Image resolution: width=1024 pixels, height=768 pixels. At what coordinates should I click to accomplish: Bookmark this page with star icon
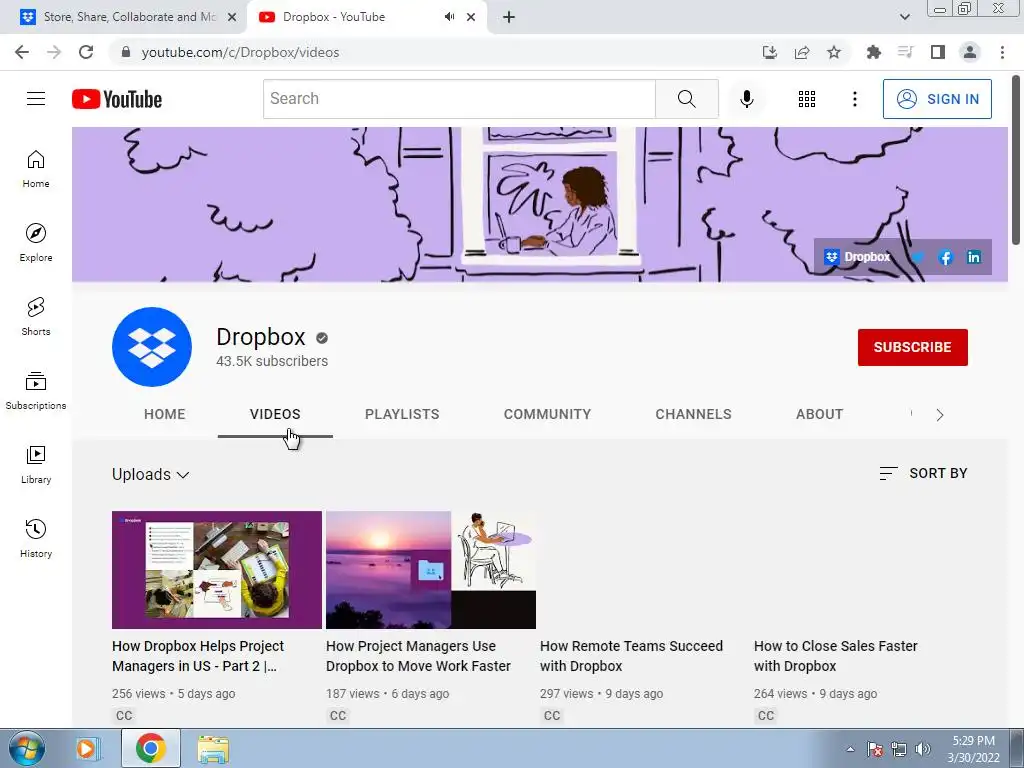pyautogui.click(x=834, y=52)
